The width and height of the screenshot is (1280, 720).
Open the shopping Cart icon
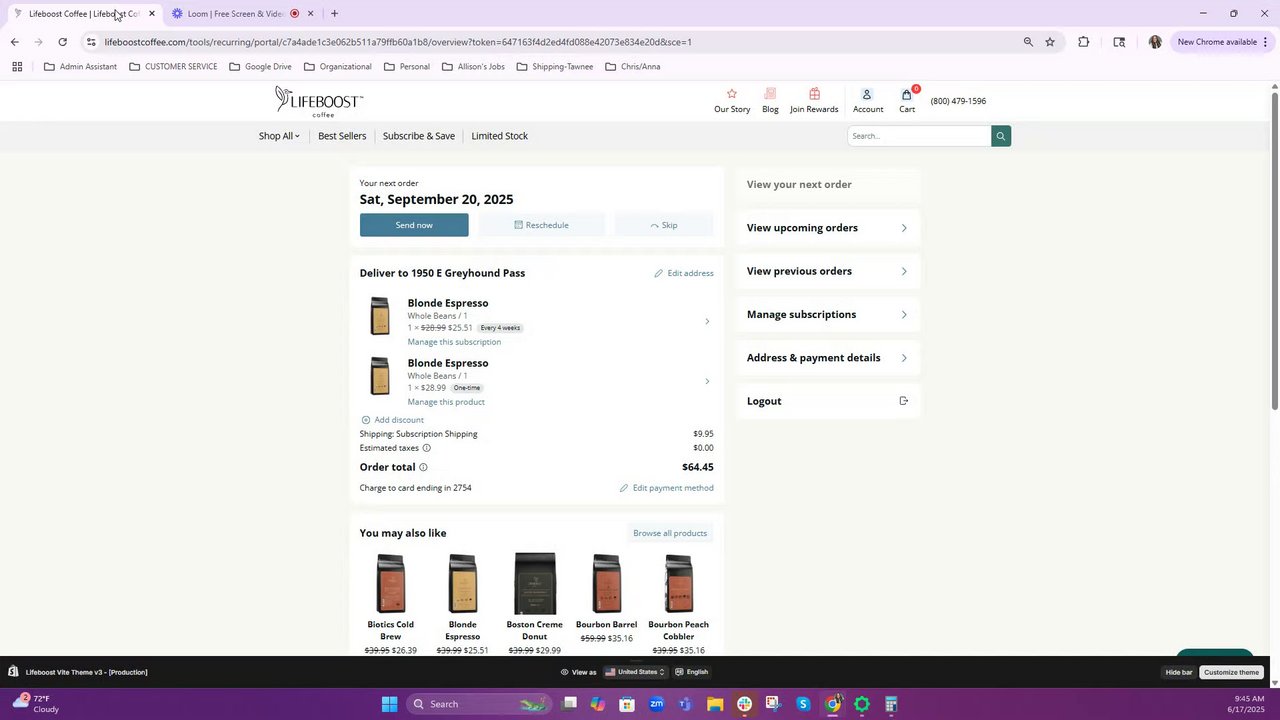907,95
